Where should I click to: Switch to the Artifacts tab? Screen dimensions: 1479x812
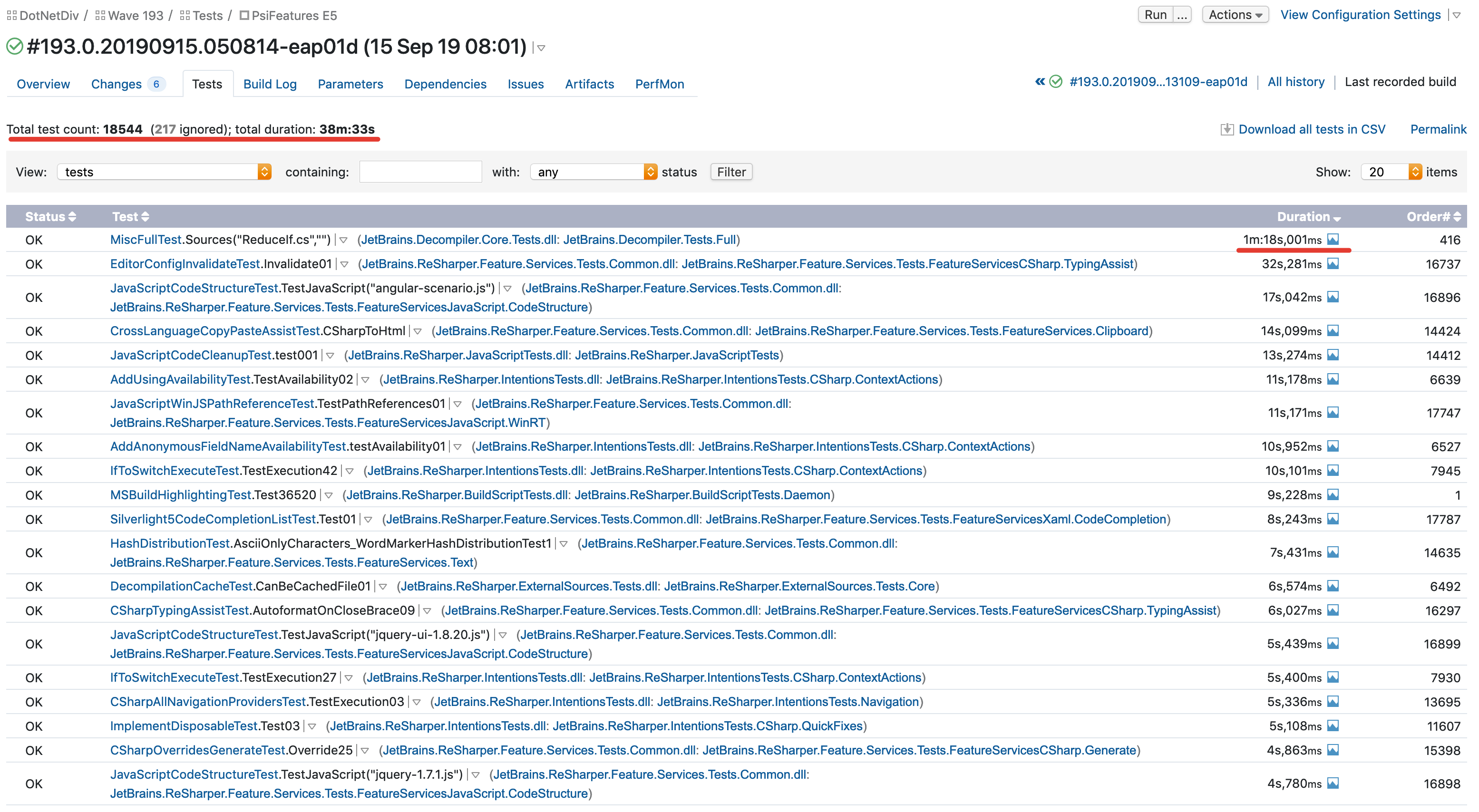click(x=589, y=84)
